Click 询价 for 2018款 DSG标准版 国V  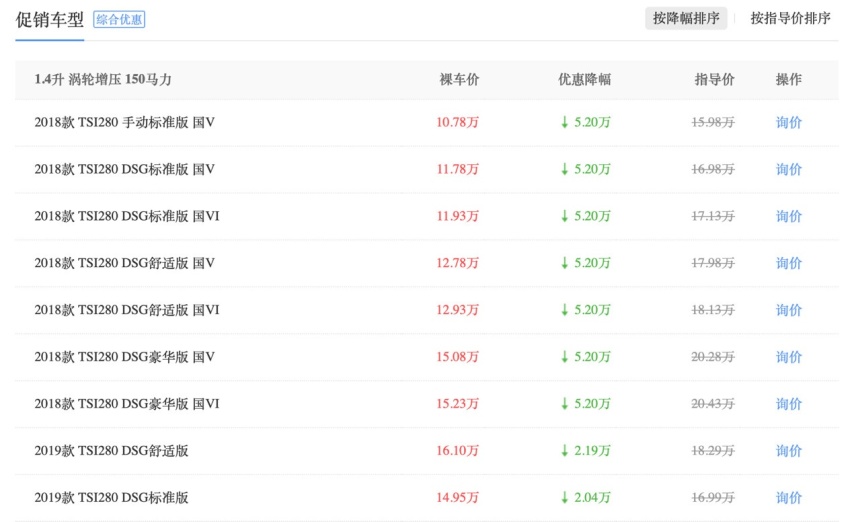click(x=788, y=169)
